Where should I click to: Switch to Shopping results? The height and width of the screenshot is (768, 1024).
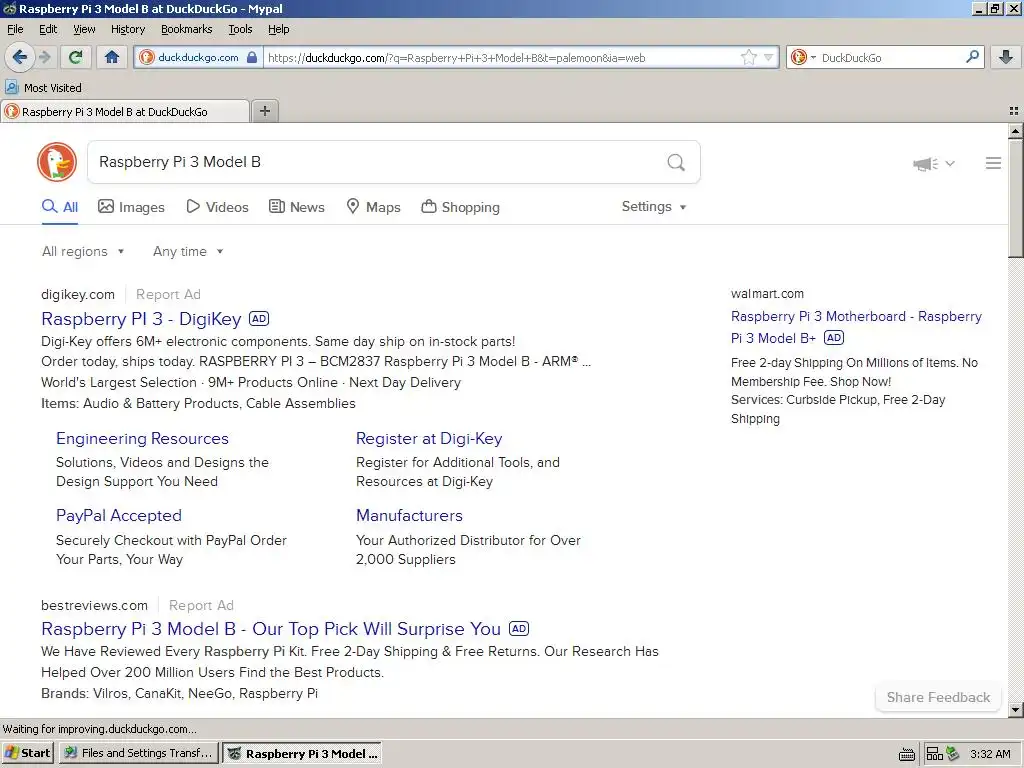tap(460, 207)
